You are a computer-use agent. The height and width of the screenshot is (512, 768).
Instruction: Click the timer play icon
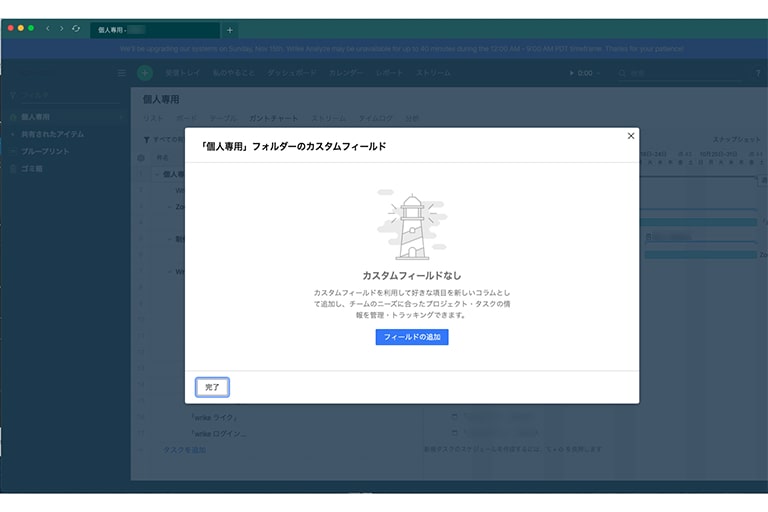572,73
